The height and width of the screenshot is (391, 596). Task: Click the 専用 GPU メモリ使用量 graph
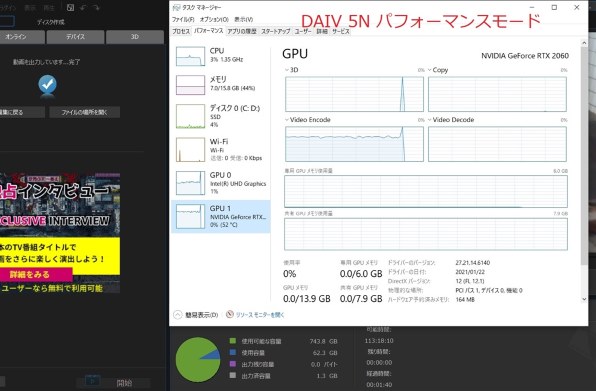pyautogui.click(x=426, y=192)
